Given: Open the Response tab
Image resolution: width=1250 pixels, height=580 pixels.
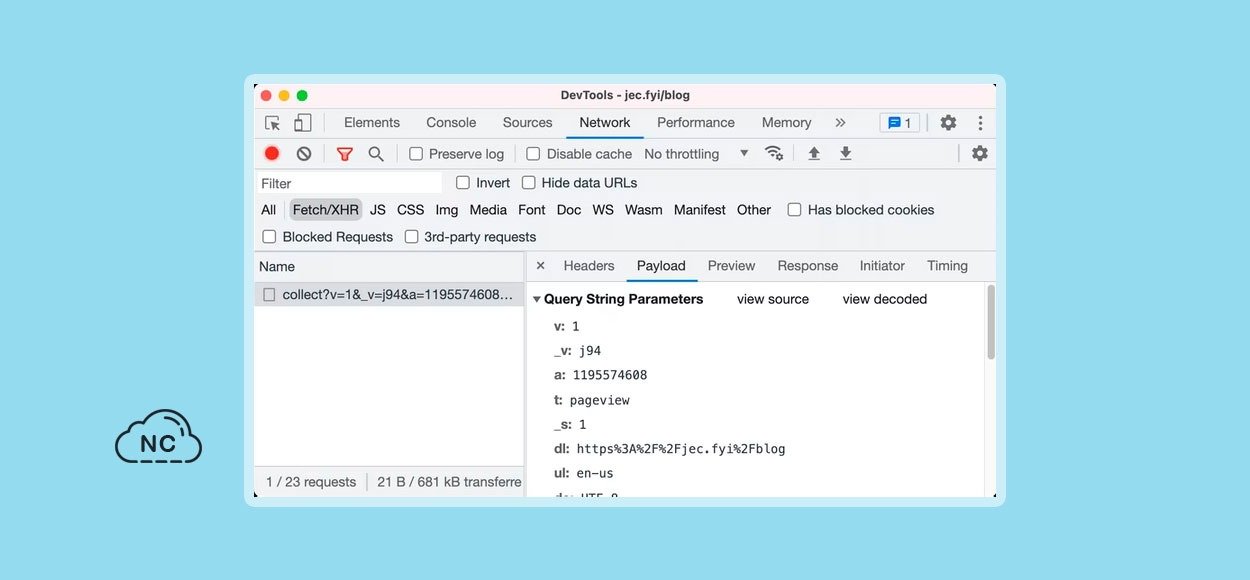Looking at the screenshot, I should [808, 266].
